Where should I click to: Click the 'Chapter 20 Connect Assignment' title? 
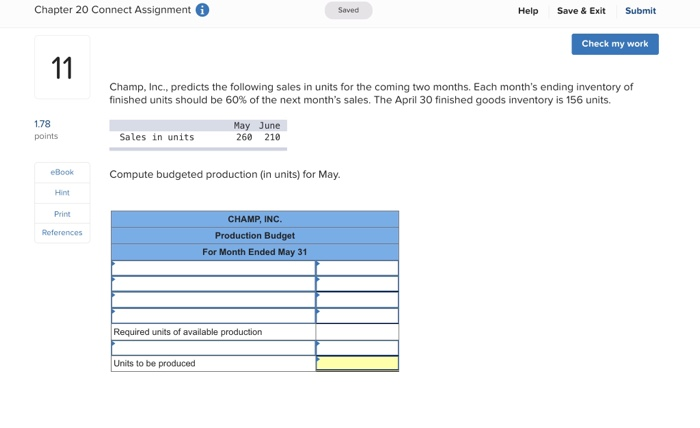[112, 10]
